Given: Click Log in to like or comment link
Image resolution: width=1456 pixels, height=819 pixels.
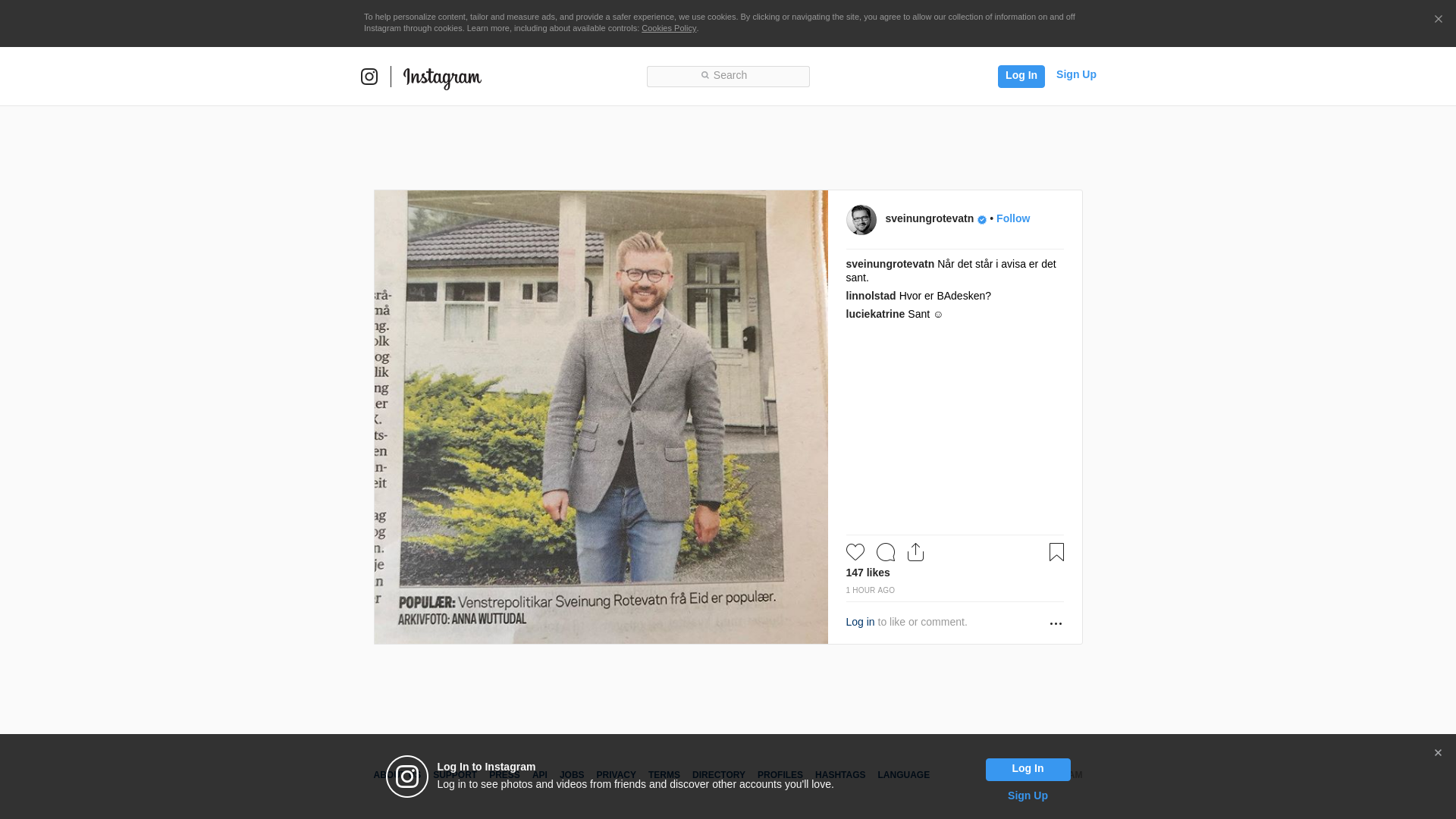Looking at the screenshot, I should (x=861, y=622).
